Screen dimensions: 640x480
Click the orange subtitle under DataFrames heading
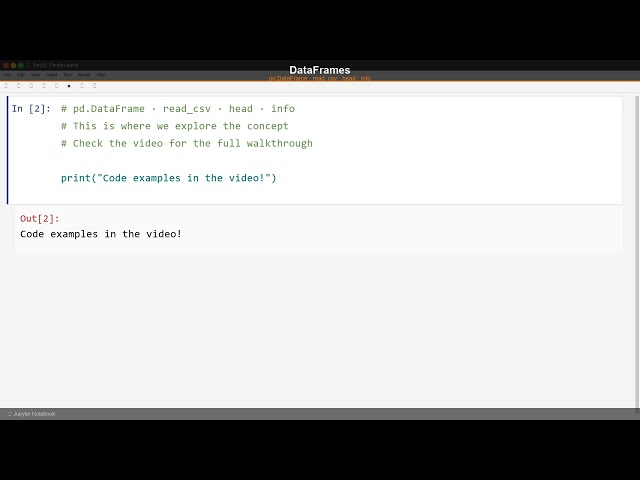pos(320,78)
